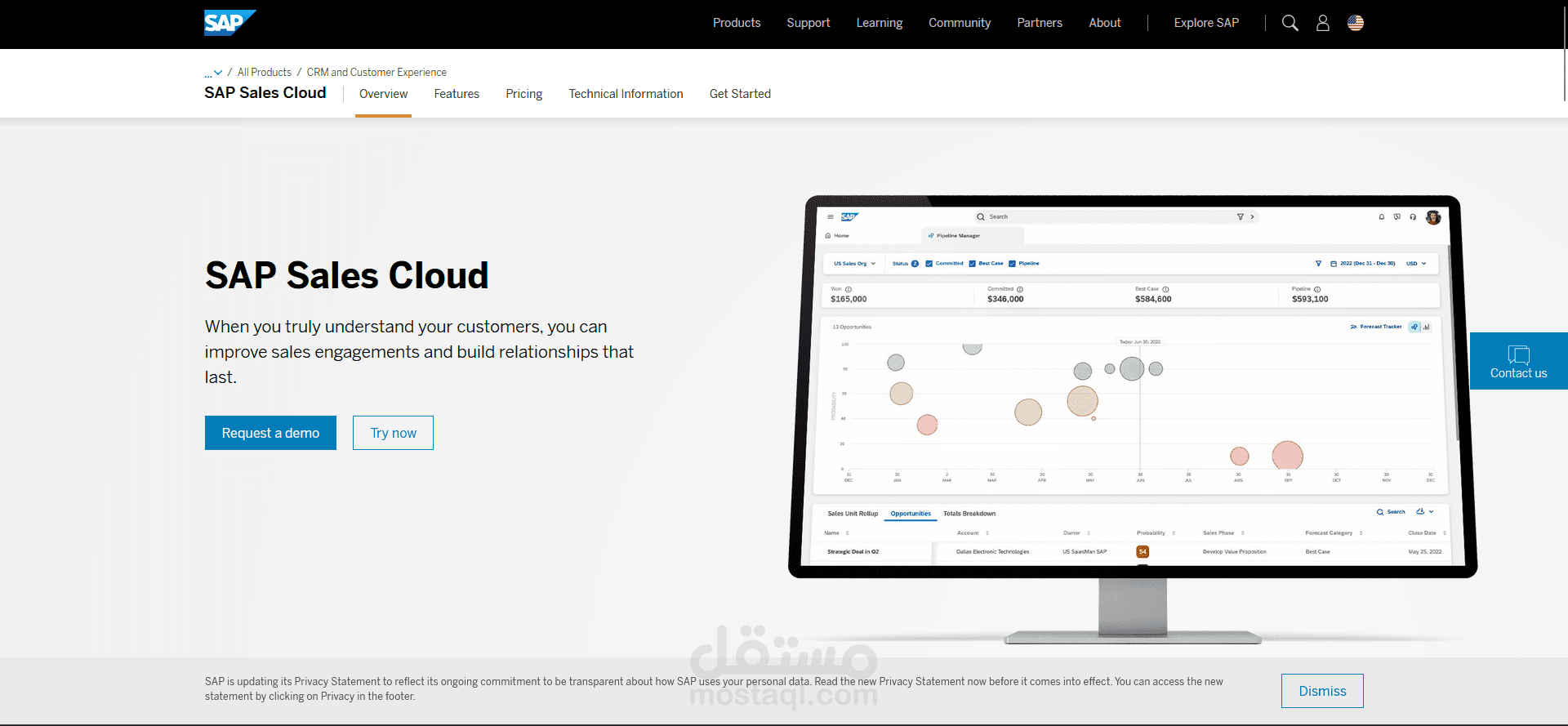Screen dimensions: 1568x726
Task: Click hamburger menu icon in dashboard preview
Action: pyautogui.click(x=831, y=217)
